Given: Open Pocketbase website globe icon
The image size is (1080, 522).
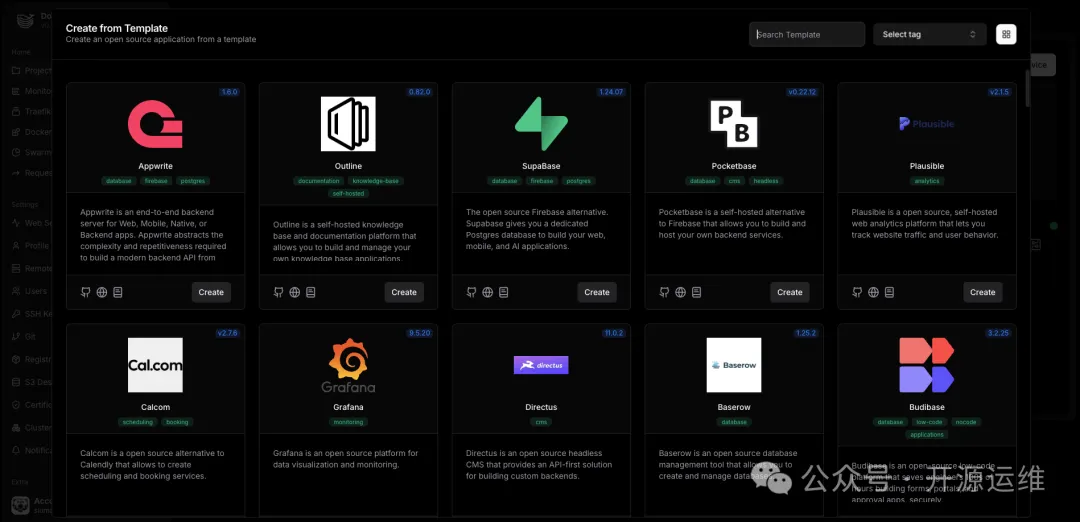Looking at the screenshot, I should pos(681,292).
